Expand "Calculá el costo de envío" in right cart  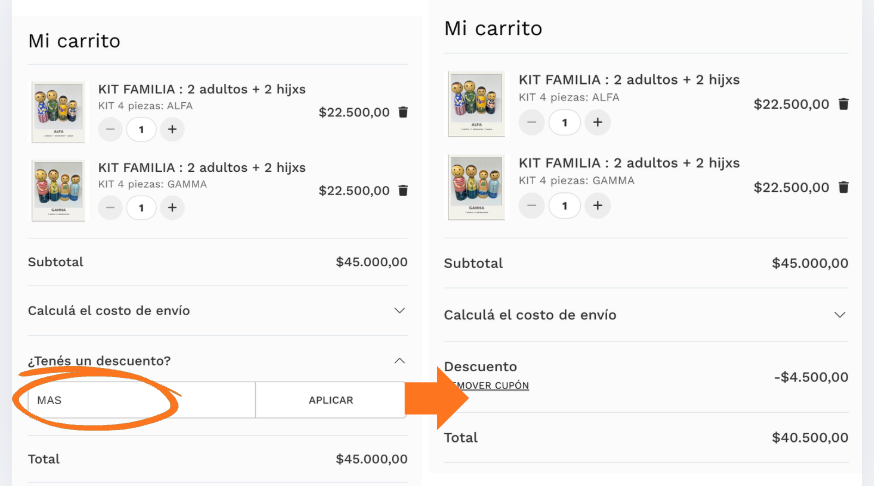840,315
